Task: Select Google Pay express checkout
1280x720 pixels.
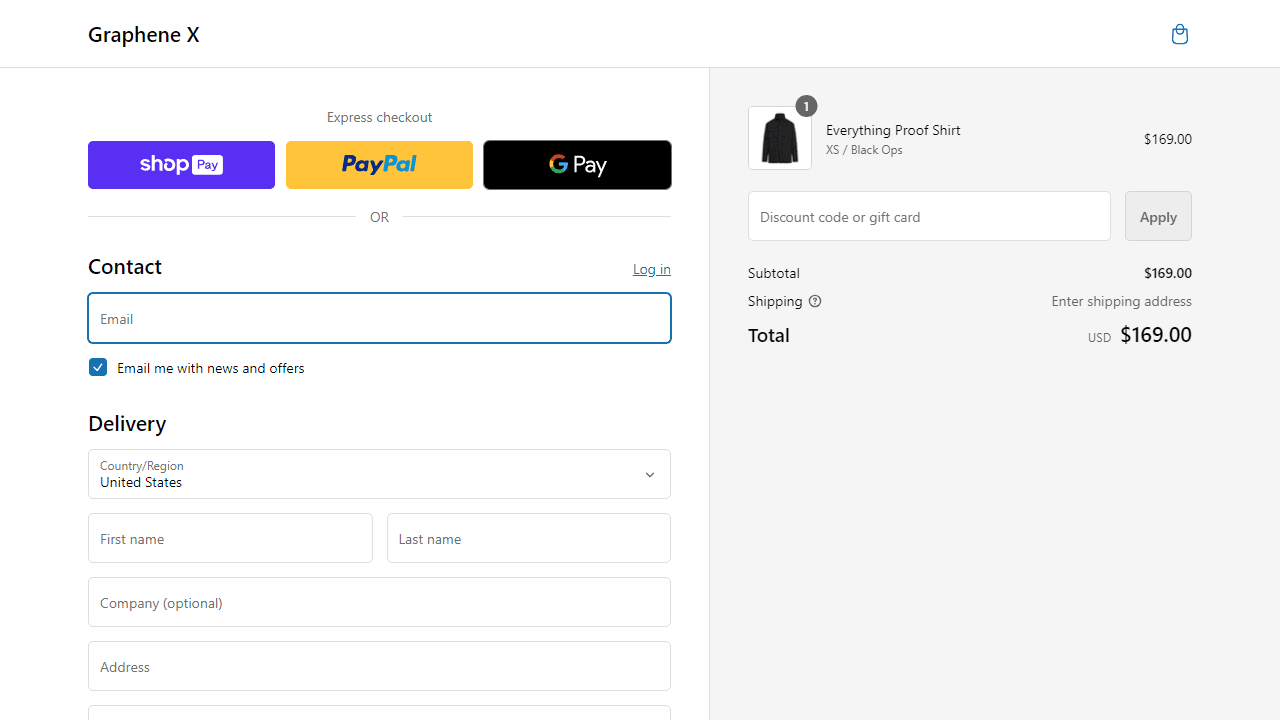Action: coord(577,165)
